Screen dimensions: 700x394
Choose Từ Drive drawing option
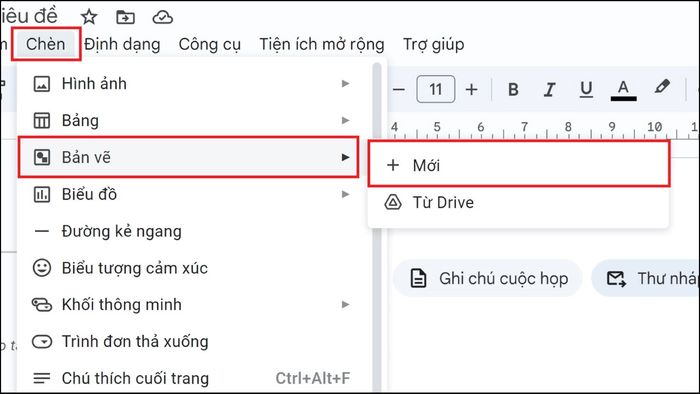(519, 202)
